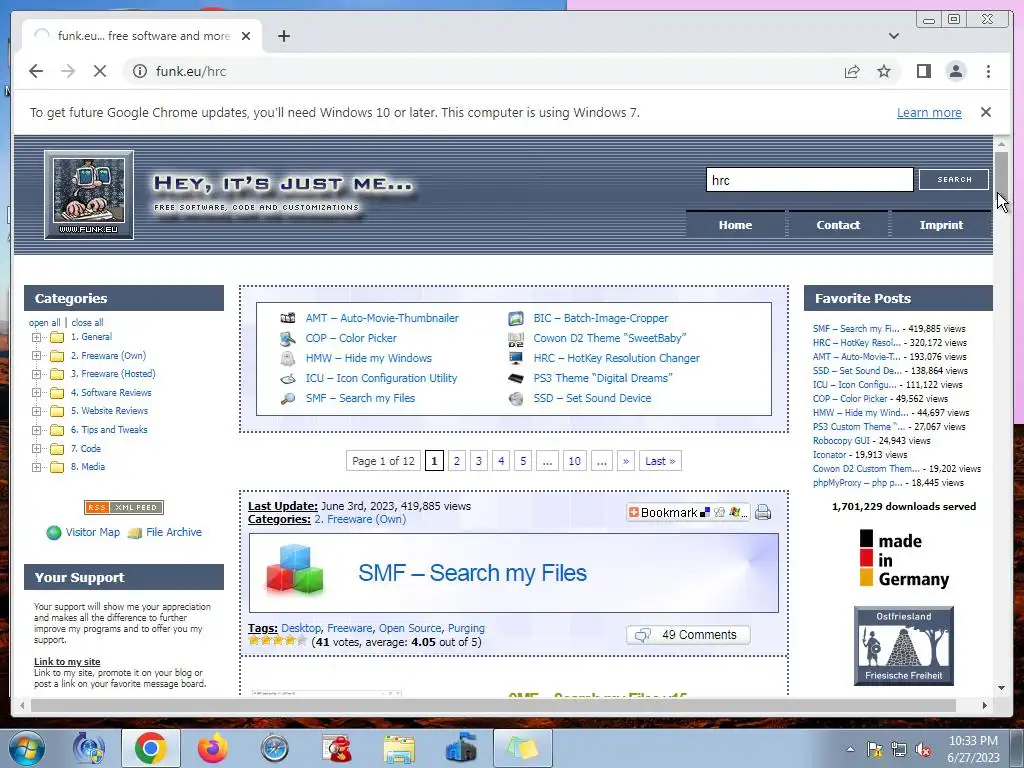Open Chrome side panel icon
The image size is (1024, 768).
(x=923, y=71)
